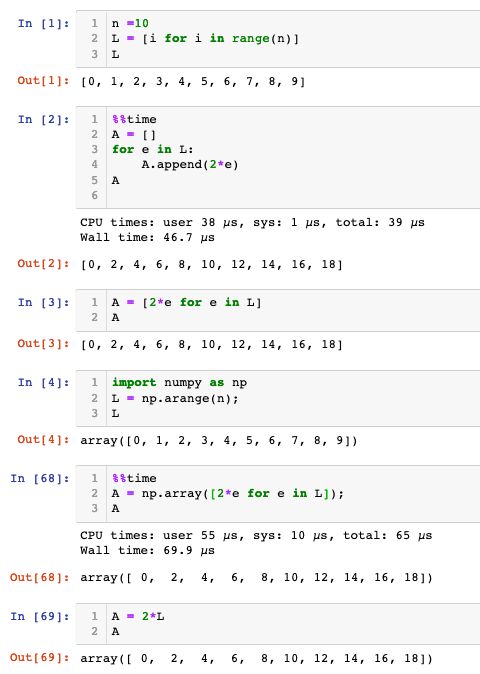Click the import numpy as np line
Image resolution: width=480 pixels, height=674 pixels.
(x=179, y=383)
